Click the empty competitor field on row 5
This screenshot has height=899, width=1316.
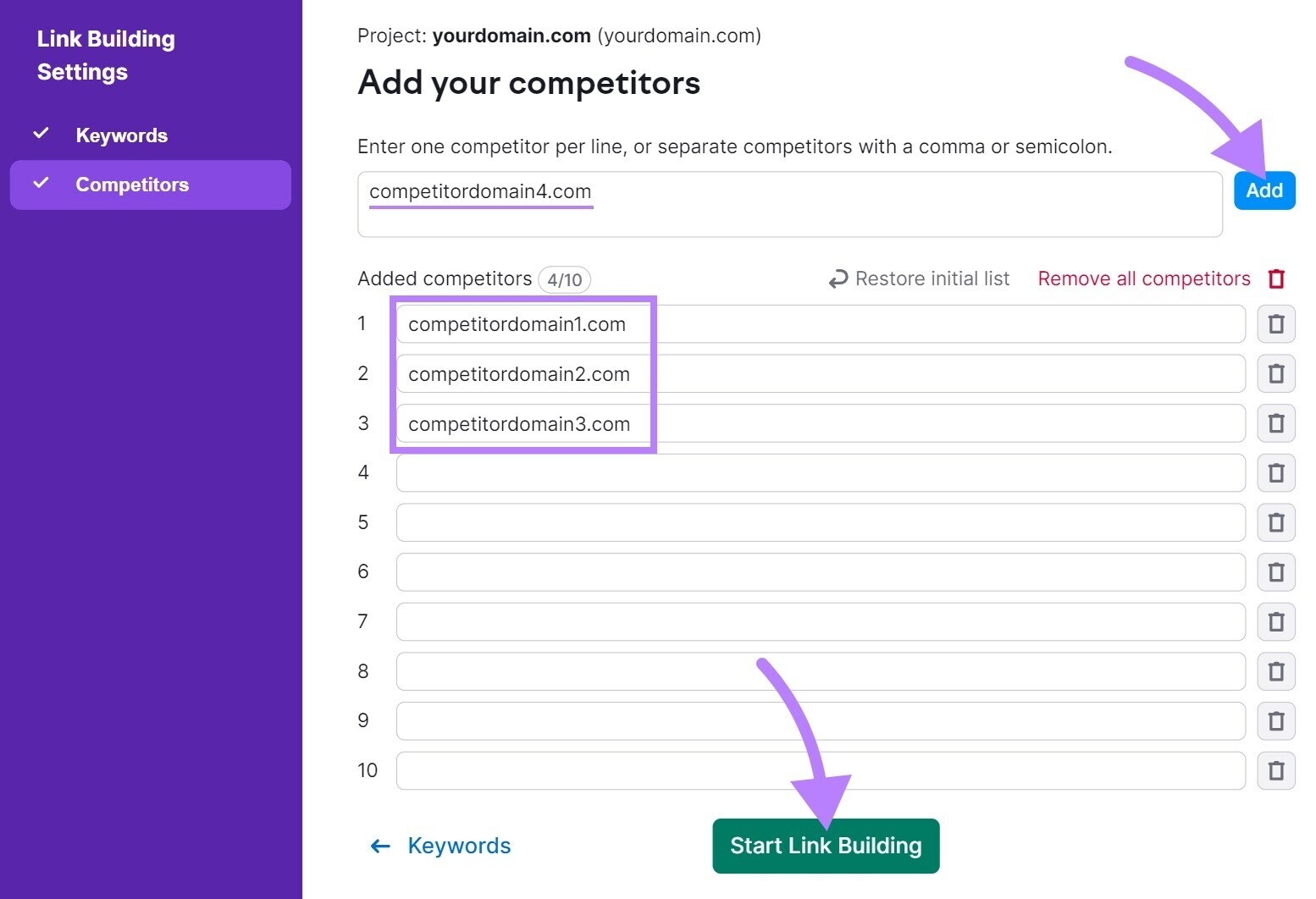[819, 522]
